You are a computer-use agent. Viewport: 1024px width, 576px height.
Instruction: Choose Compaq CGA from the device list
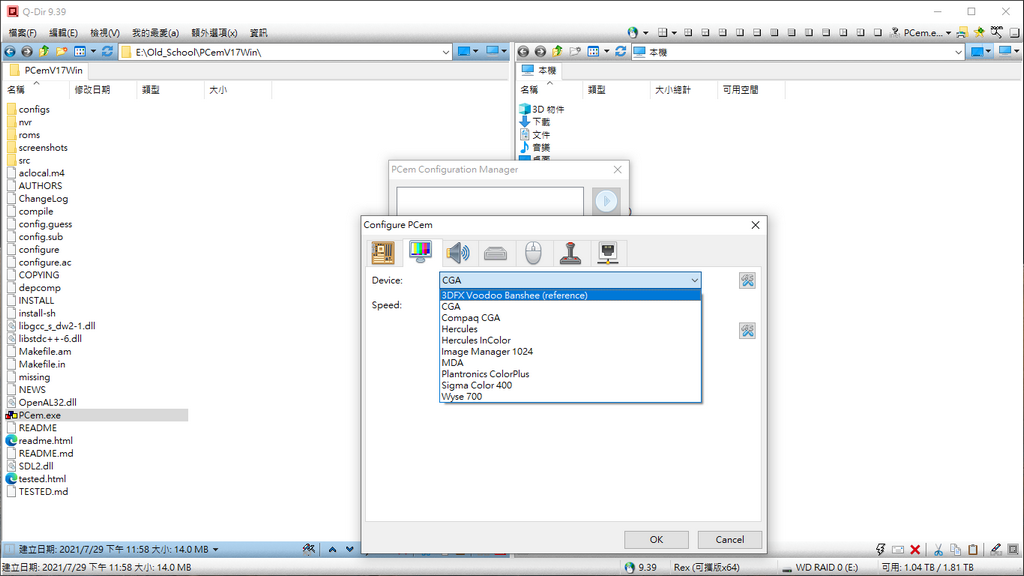click(x=570, y=318)
